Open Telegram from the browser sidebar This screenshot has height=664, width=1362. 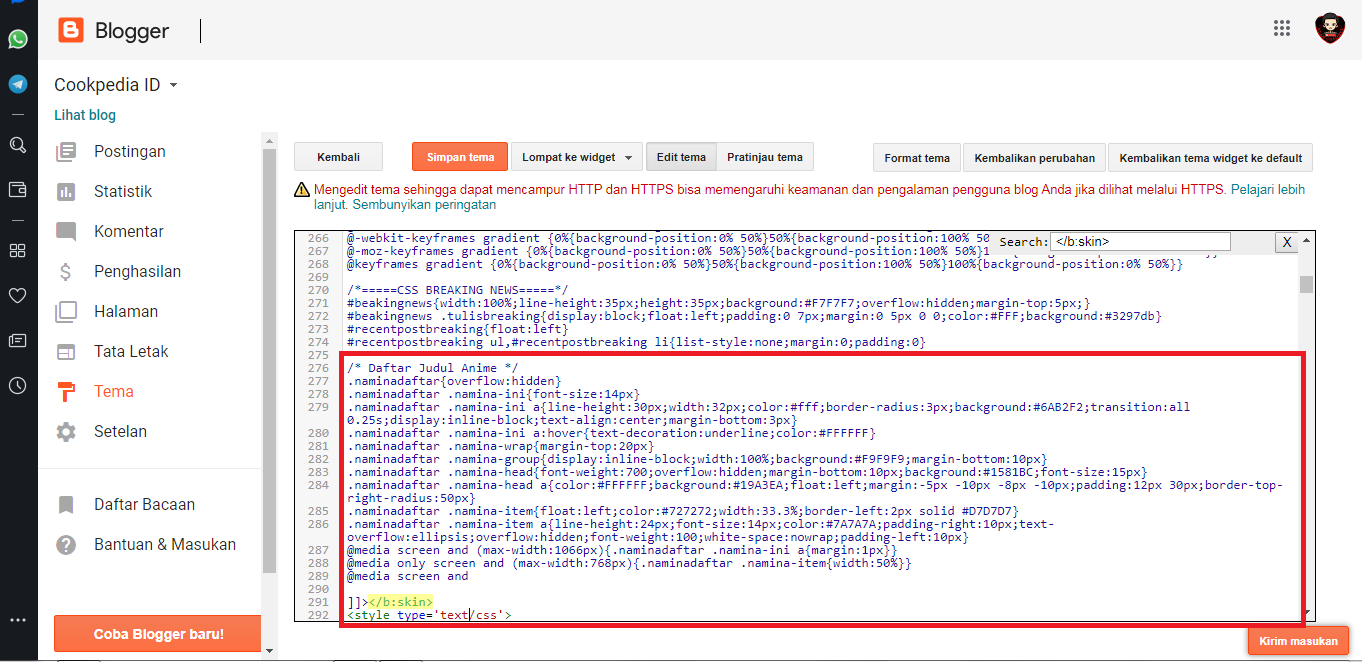18,84
